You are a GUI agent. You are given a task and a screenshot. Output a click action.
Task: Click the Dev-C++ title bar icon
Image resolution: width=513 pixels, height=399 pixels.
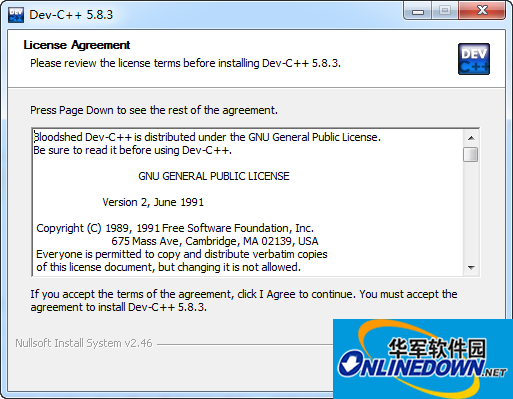(x=16, y=15)
